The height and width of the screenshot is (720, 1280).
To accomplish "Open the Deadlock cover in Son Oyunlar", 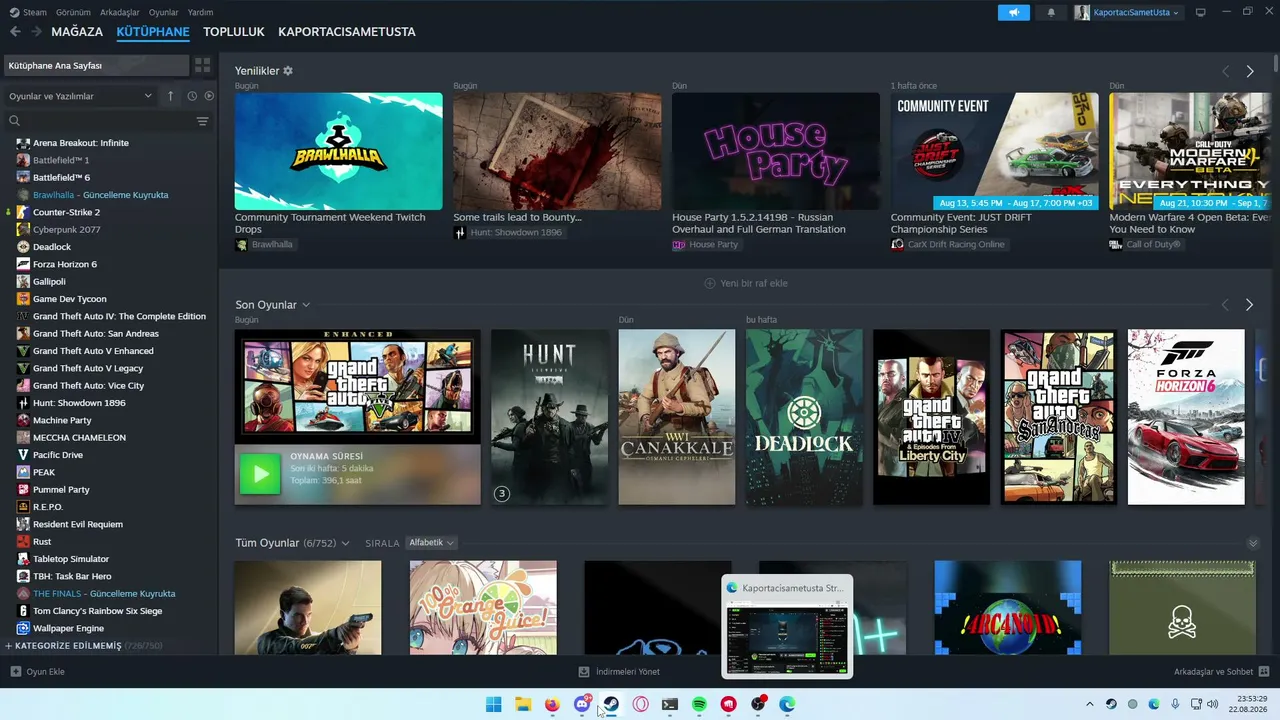I will pyautogui.click(x=804, y=417).
